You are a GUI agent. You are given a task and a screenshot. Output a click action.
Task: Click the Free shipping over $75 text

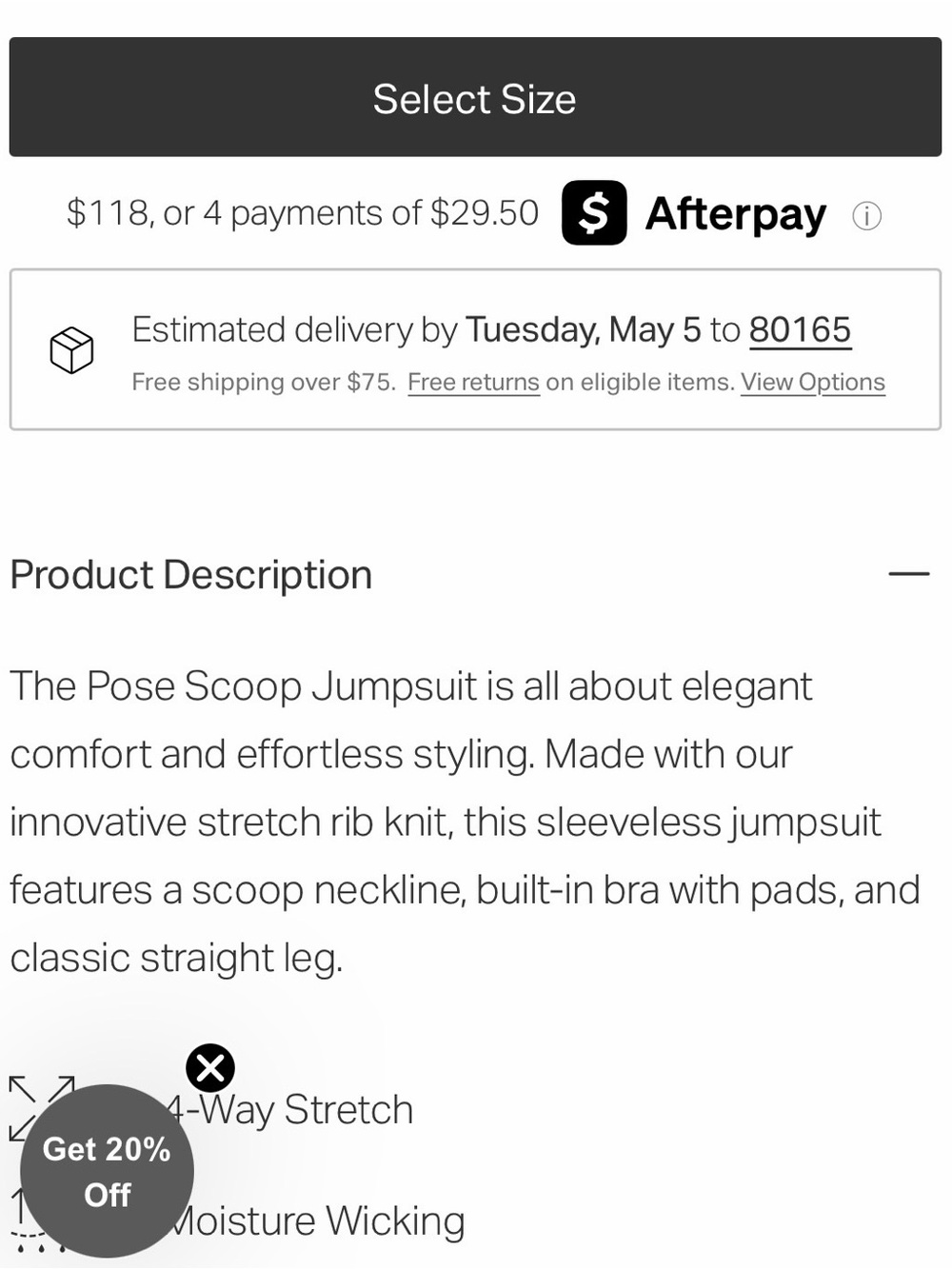(x=264, y=383)
